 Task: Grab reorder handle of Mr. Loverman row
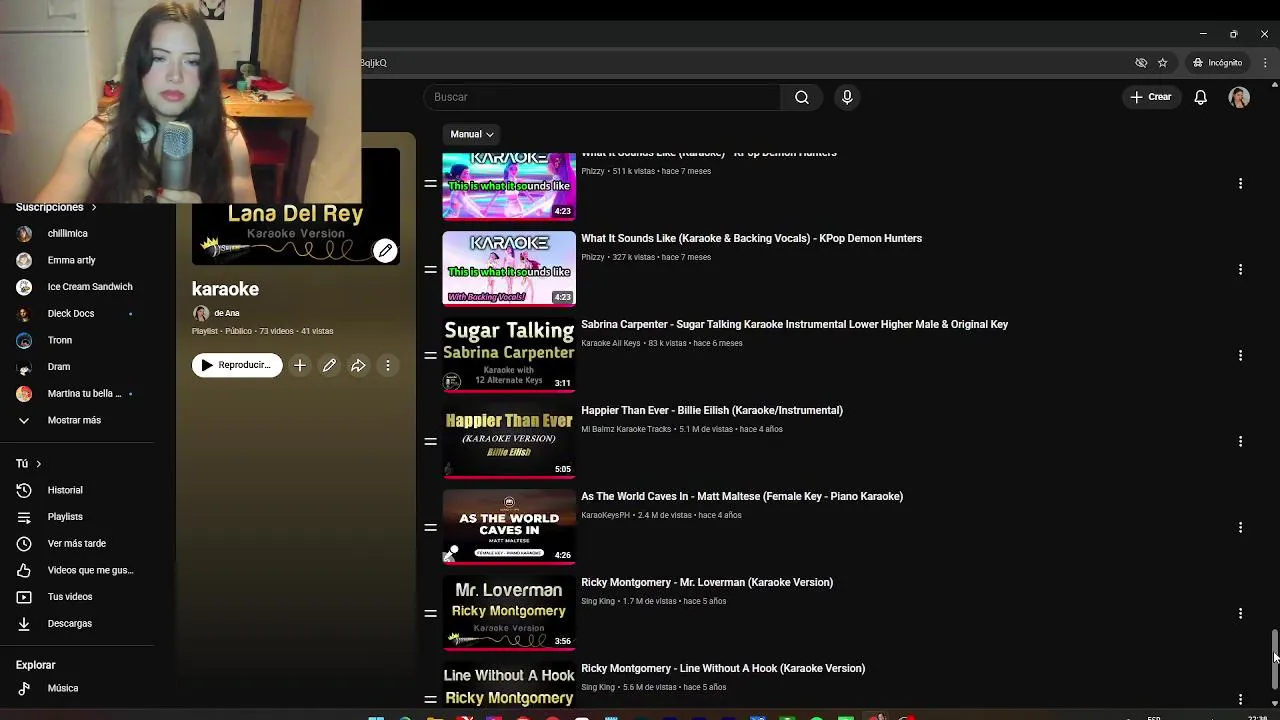430,613
